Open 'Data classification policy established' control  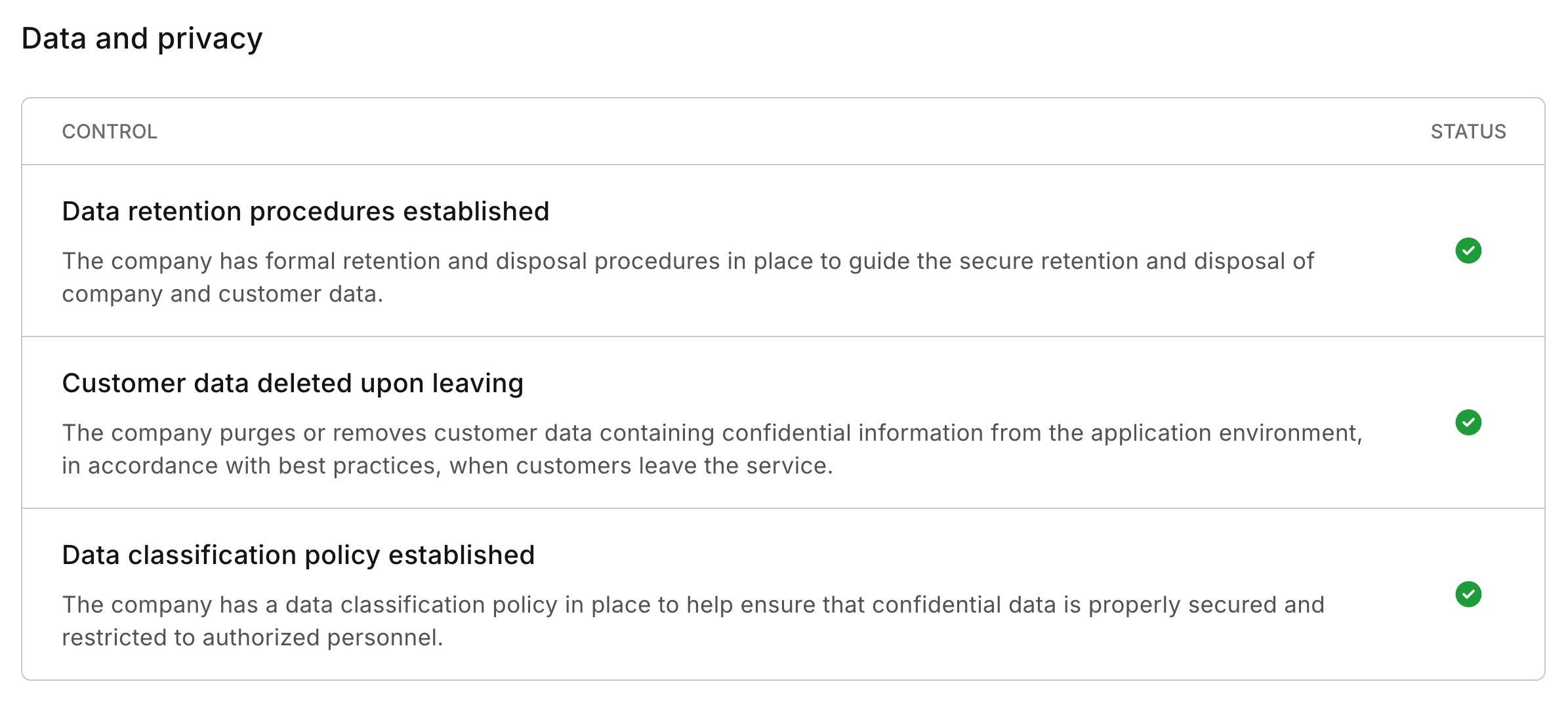[299, 555]
